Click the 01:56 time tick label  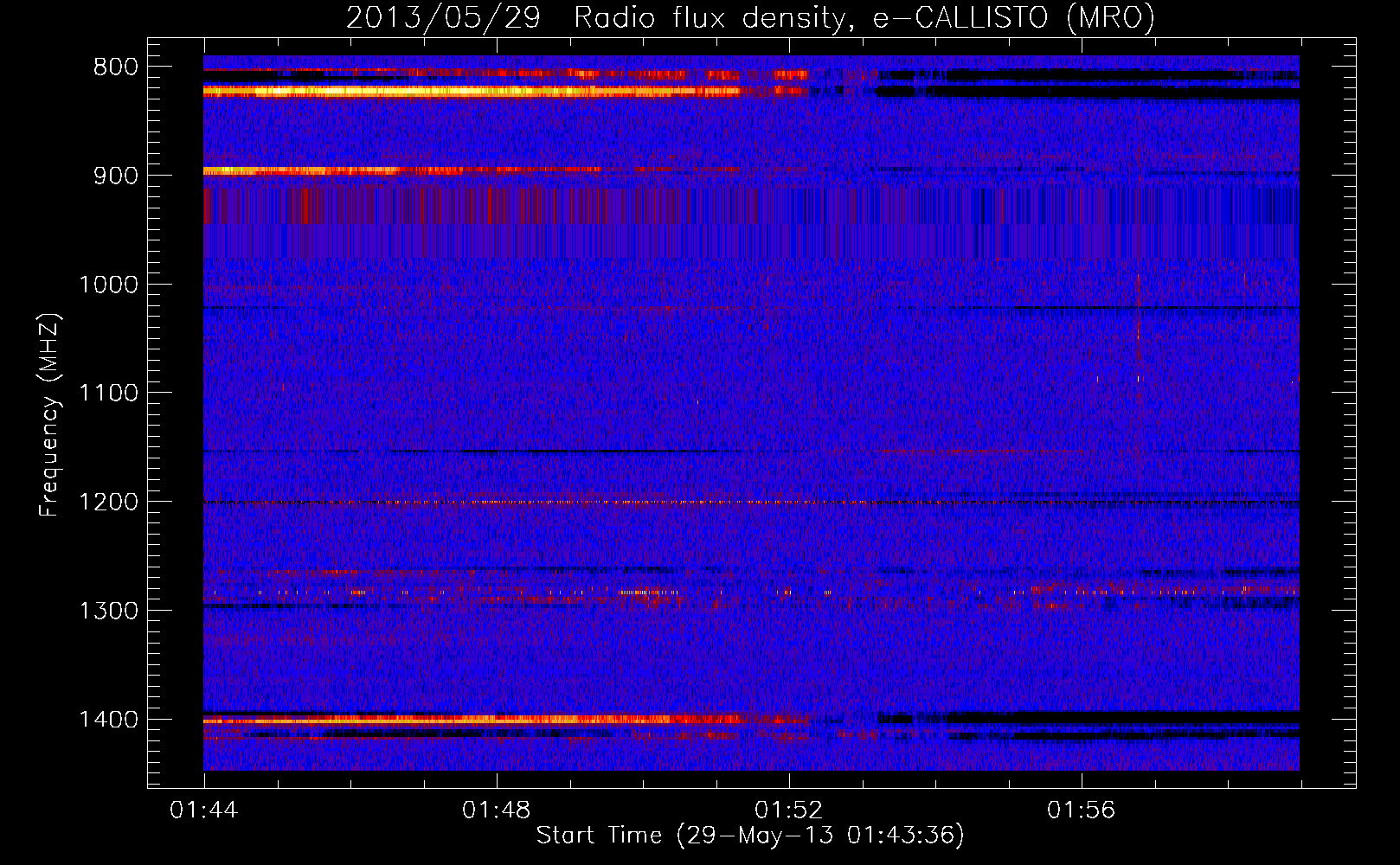point(1082,811)
